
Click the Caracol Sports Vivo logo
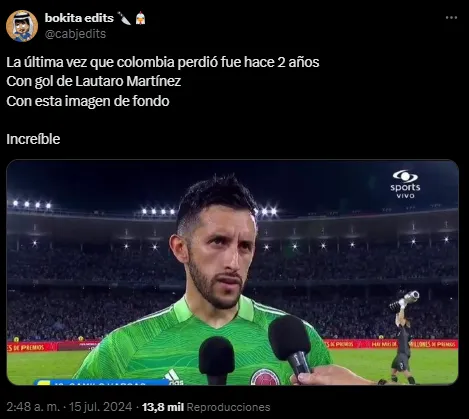click(405, 184)
